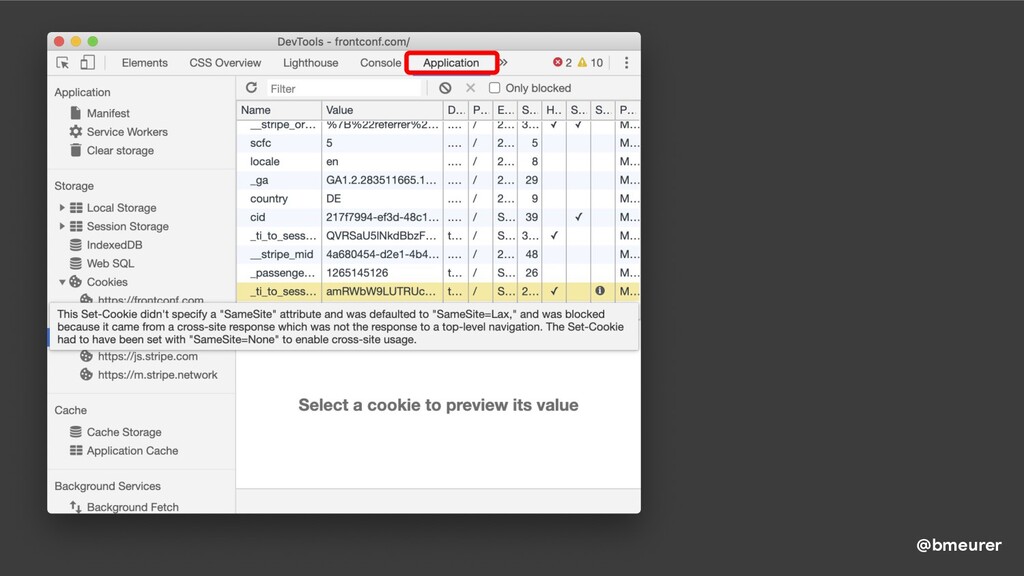
Task: Click the red error count icon
Action: coord(557,62)
